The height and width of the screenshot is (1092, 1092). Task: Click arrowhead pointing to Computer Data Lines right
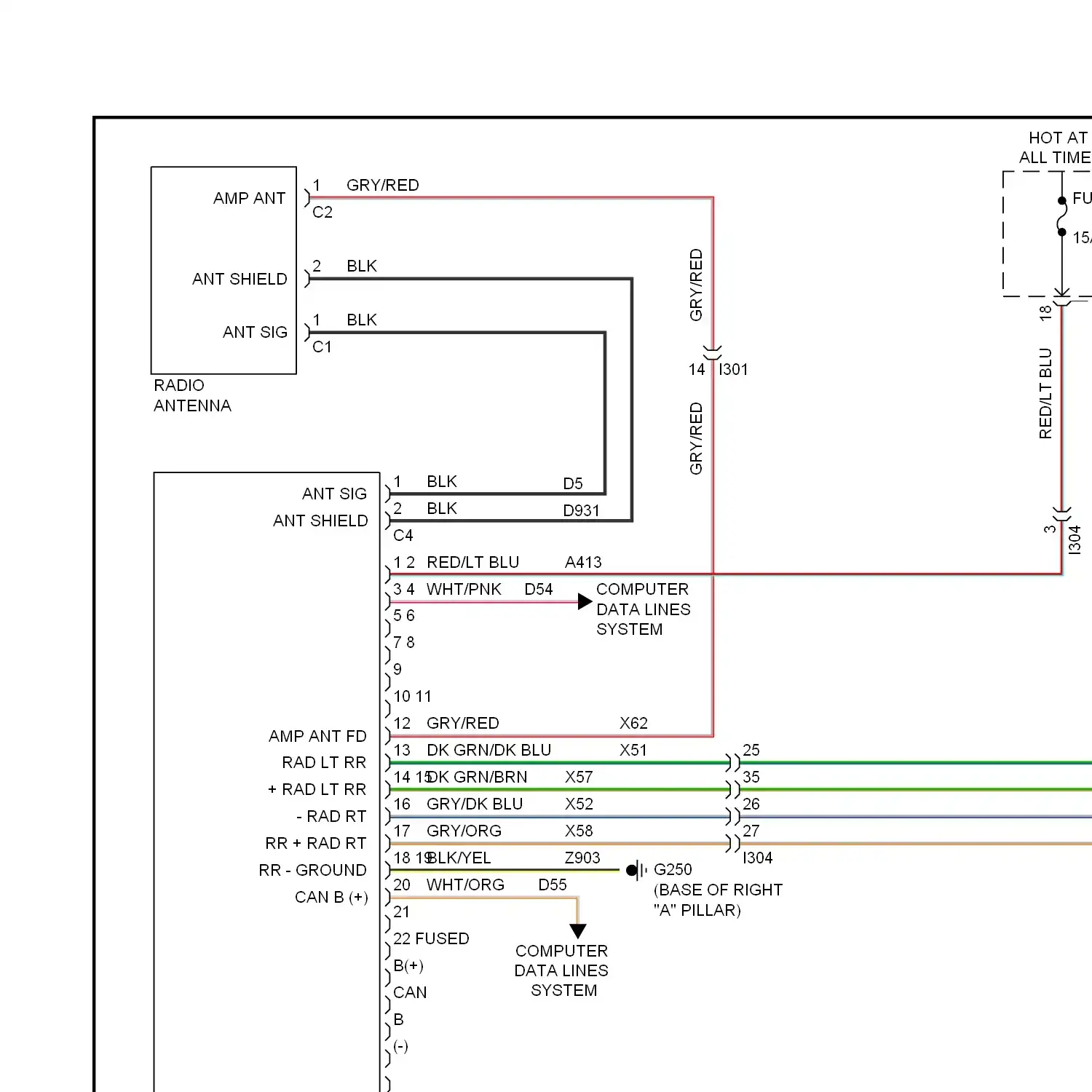pos(585,601)
